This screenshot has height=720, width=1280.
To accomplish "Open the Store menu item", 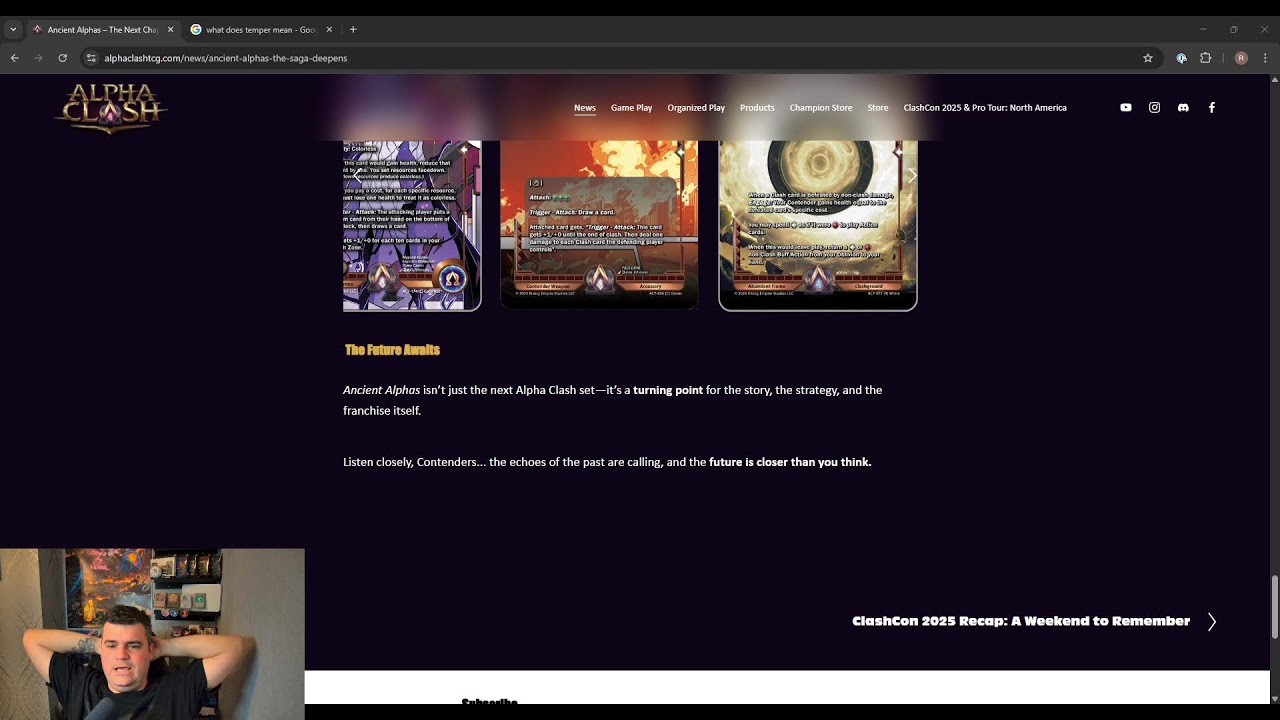I will pyautogui.click(x=878, y=108).
